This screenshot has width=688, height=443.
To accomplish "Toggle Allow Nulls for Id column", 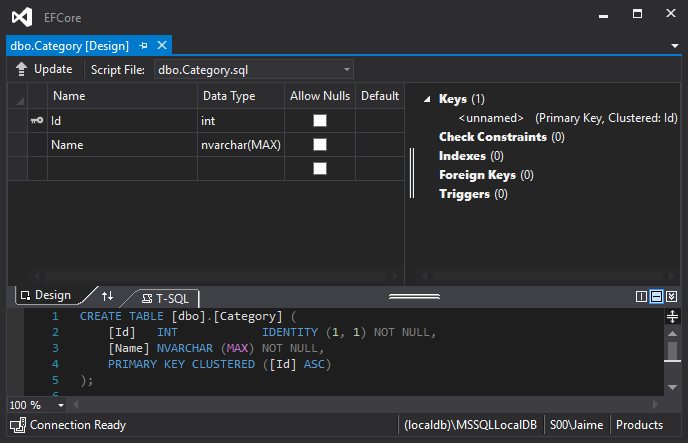I will pos(320,120).
